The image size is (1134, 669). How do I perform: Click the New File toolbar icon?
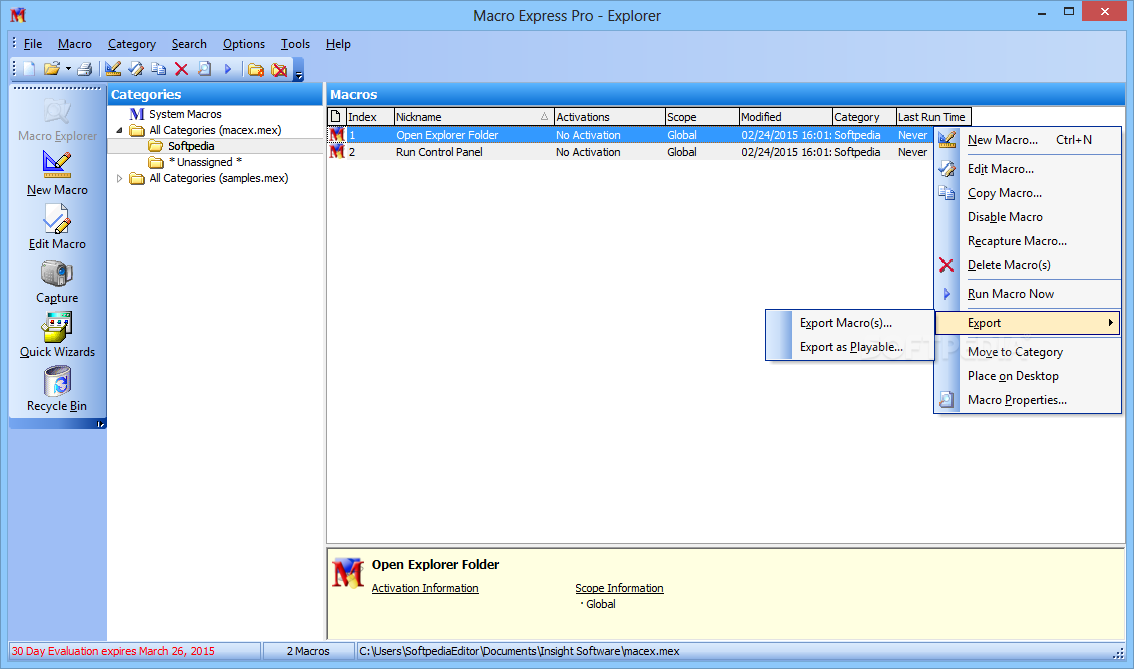(29, 69)
